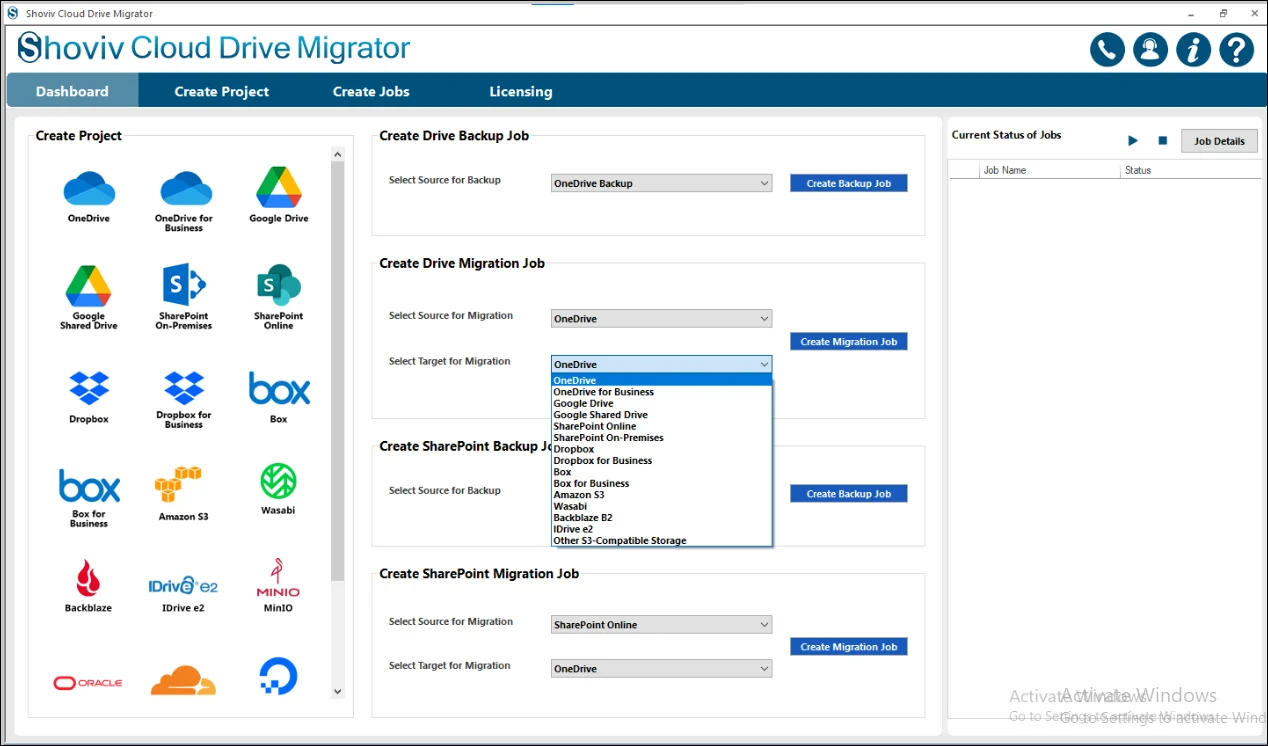Open the support agent headset icon
Screen dimensions: 1268x746
point(1150,50)
